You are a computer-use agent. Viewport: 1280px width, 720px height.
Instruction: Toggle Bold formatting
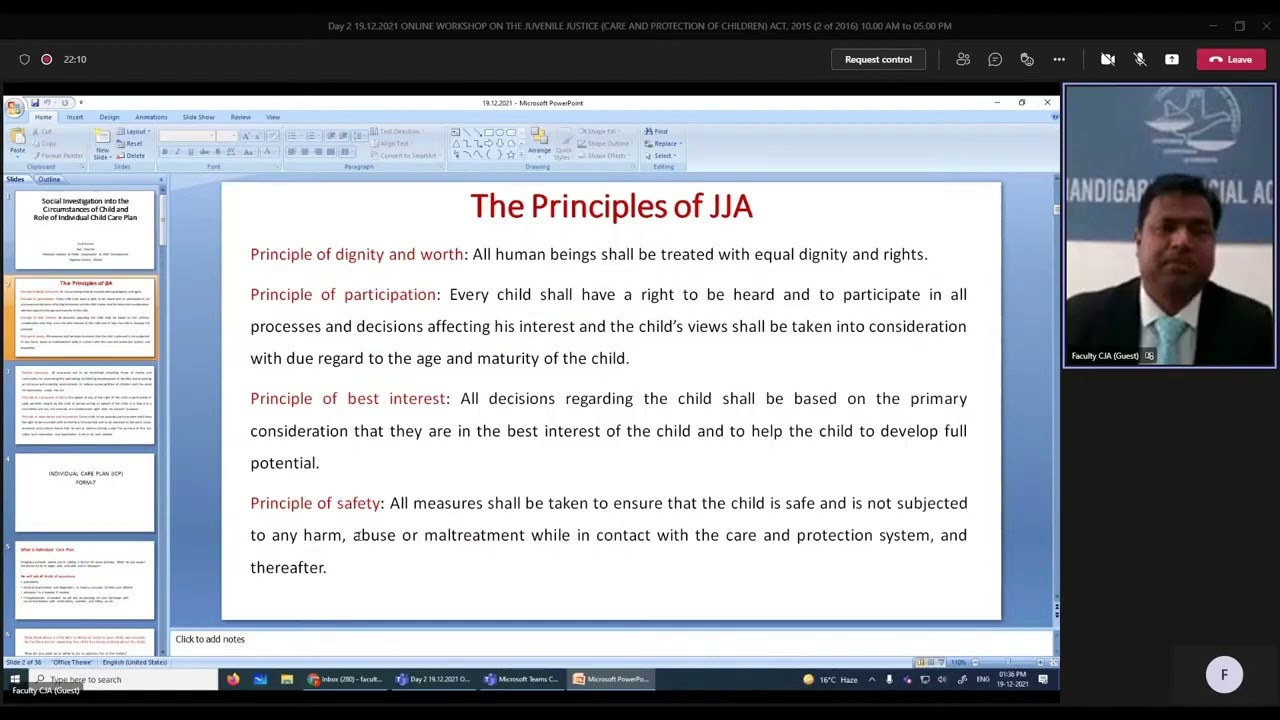165,152
